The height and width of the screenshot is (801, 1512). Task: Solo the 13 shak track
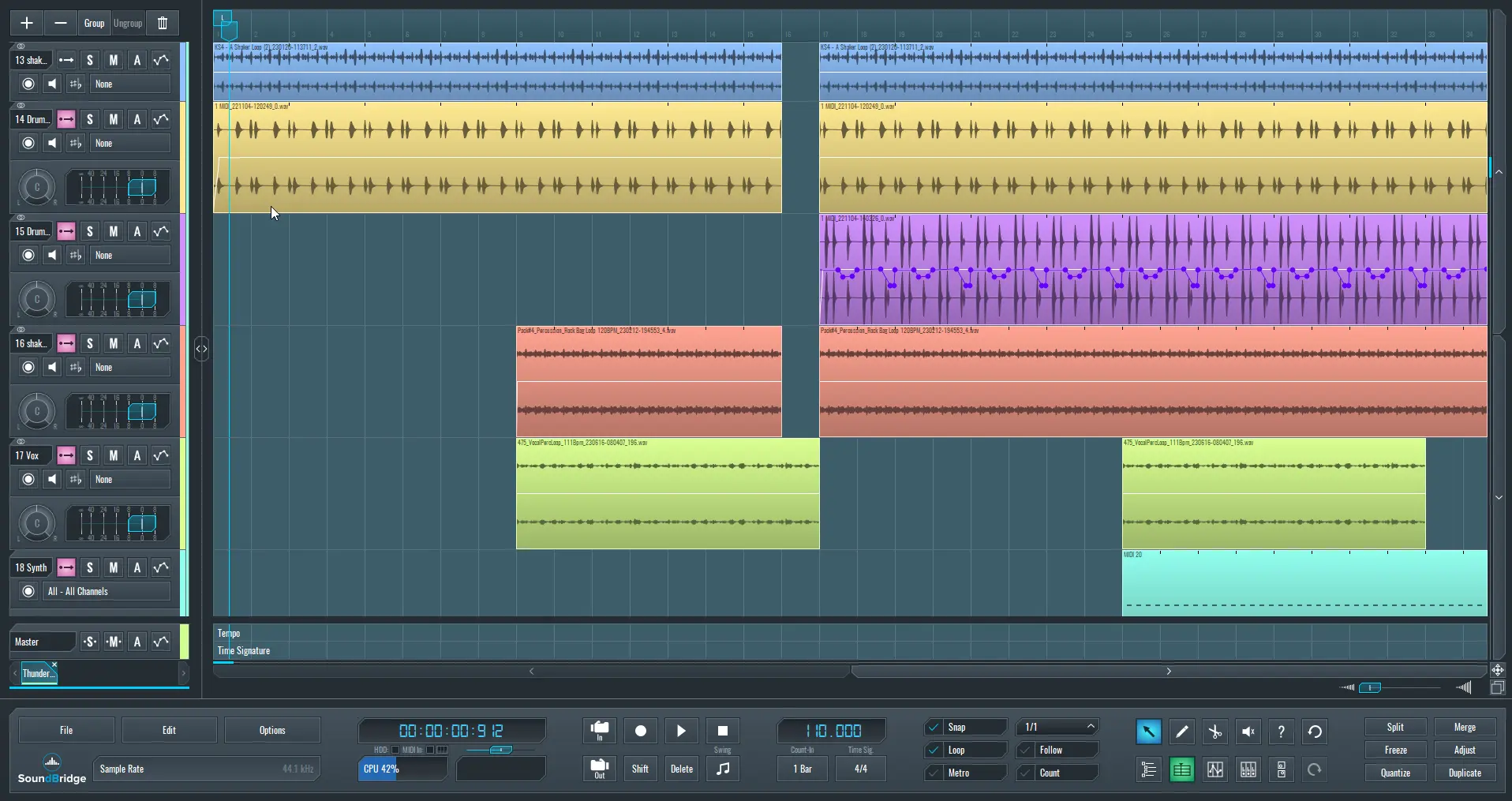tap(90, 60)
